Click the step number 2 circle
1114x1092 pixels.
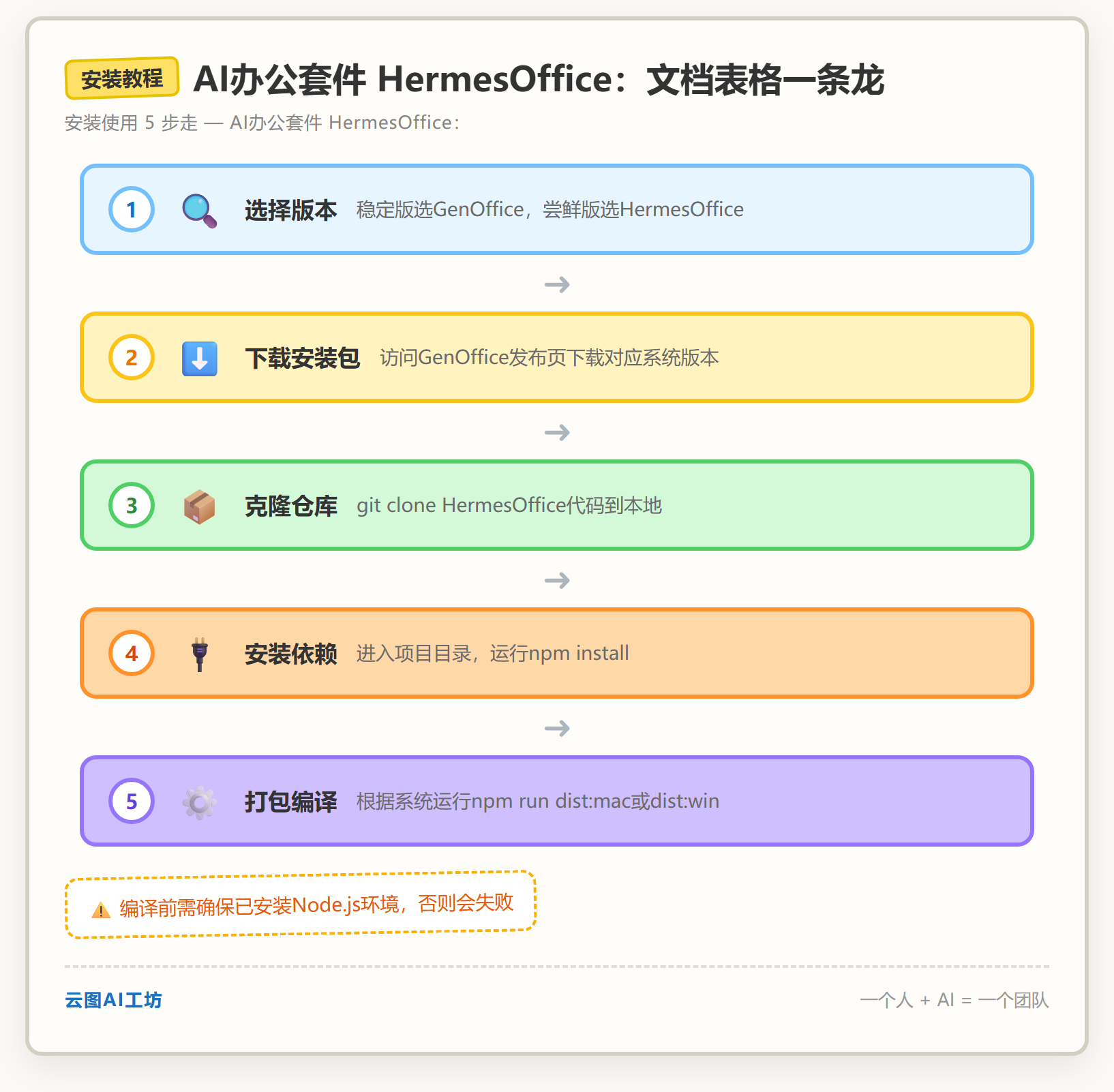click(132, 357)
